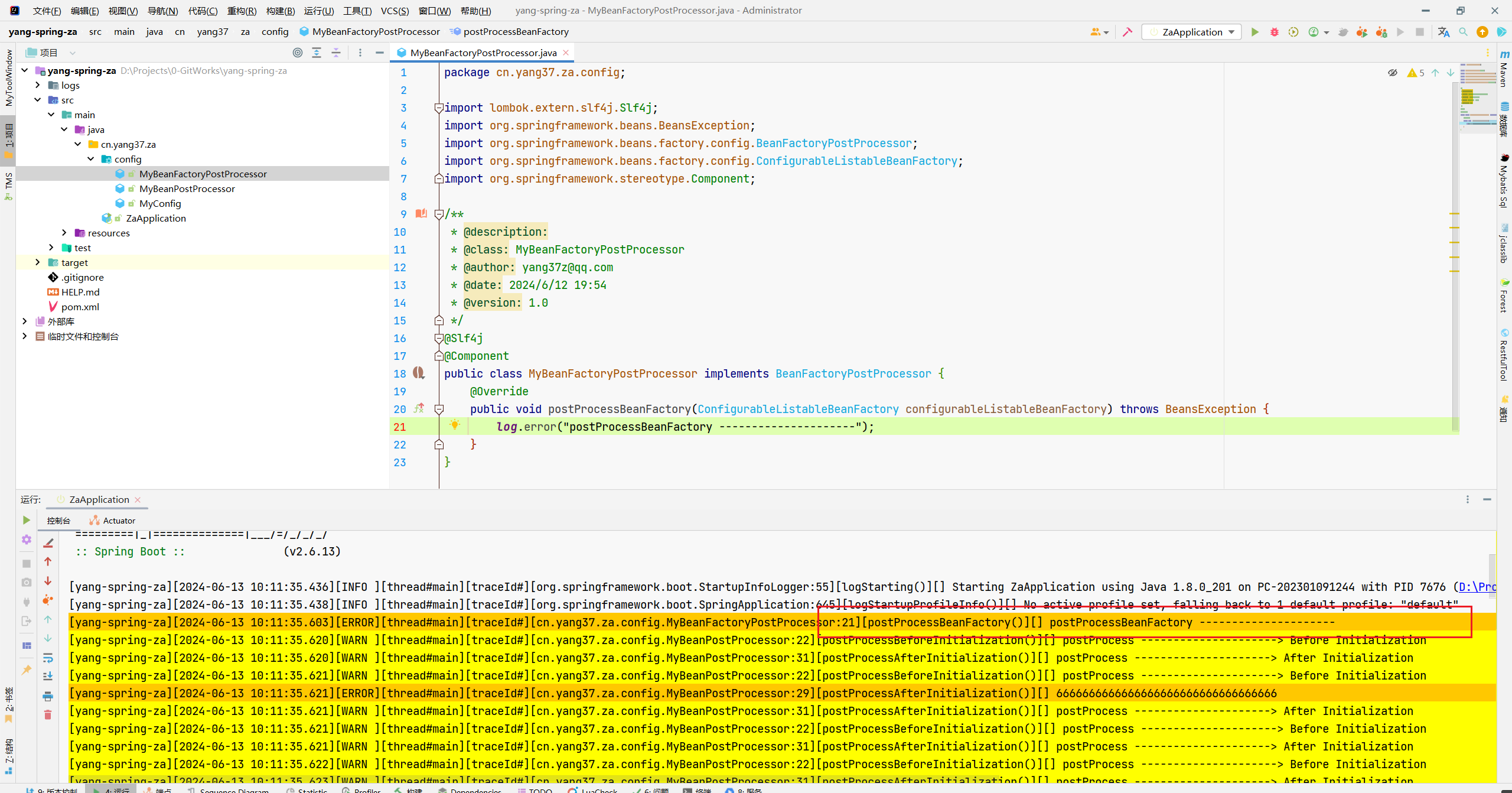Screen dimensions: 1512x793
Task: Click the warnings indicator showing 5
Action: pyautogui.click(x=1416, y=73)
